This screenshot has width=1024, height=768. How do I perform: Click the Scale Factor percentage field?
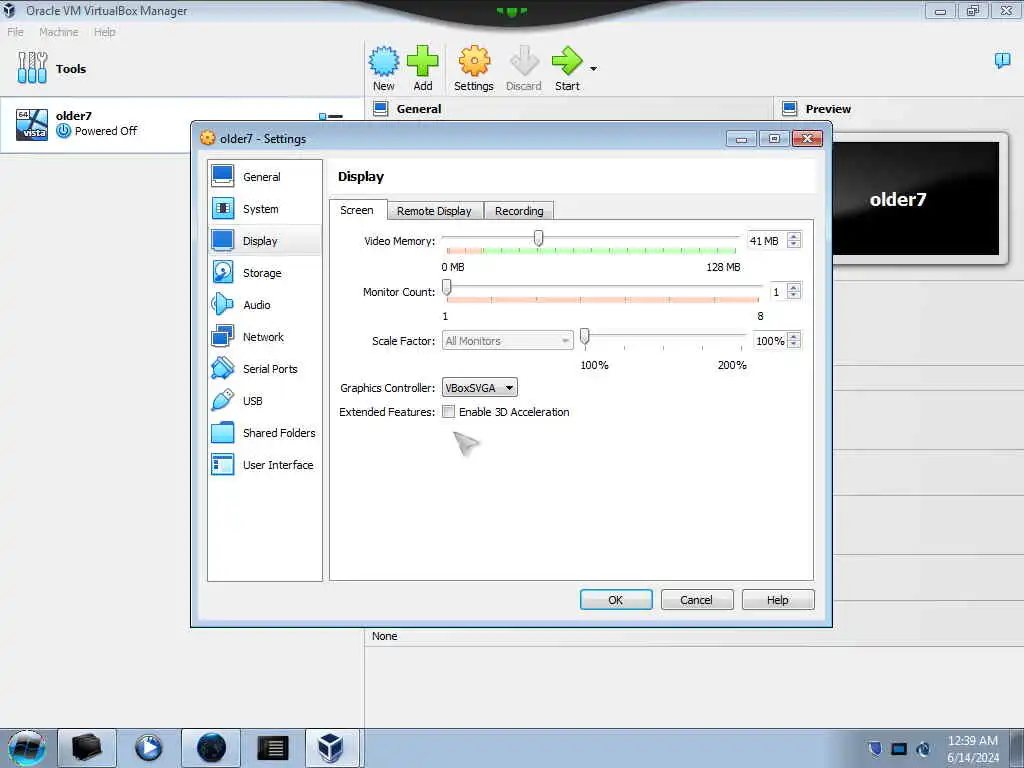(x=770, y=340)
